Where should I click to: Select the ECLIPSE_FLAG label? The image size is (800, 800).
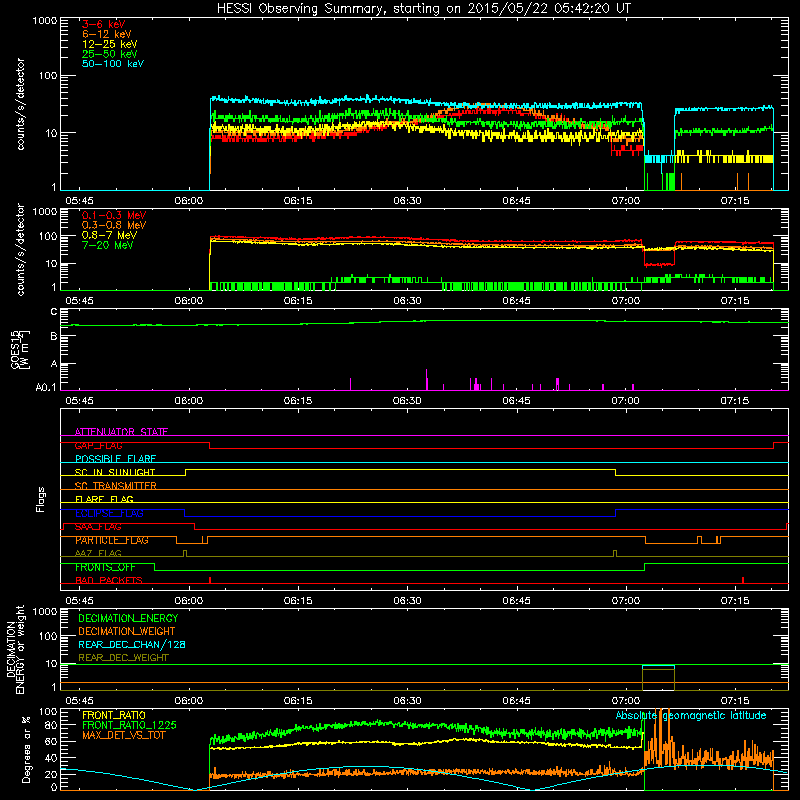click(109, 513)
